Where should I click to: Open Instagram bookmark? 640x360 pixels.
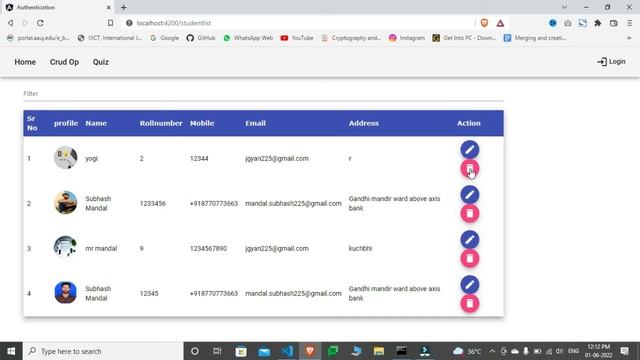pos(407,38)
